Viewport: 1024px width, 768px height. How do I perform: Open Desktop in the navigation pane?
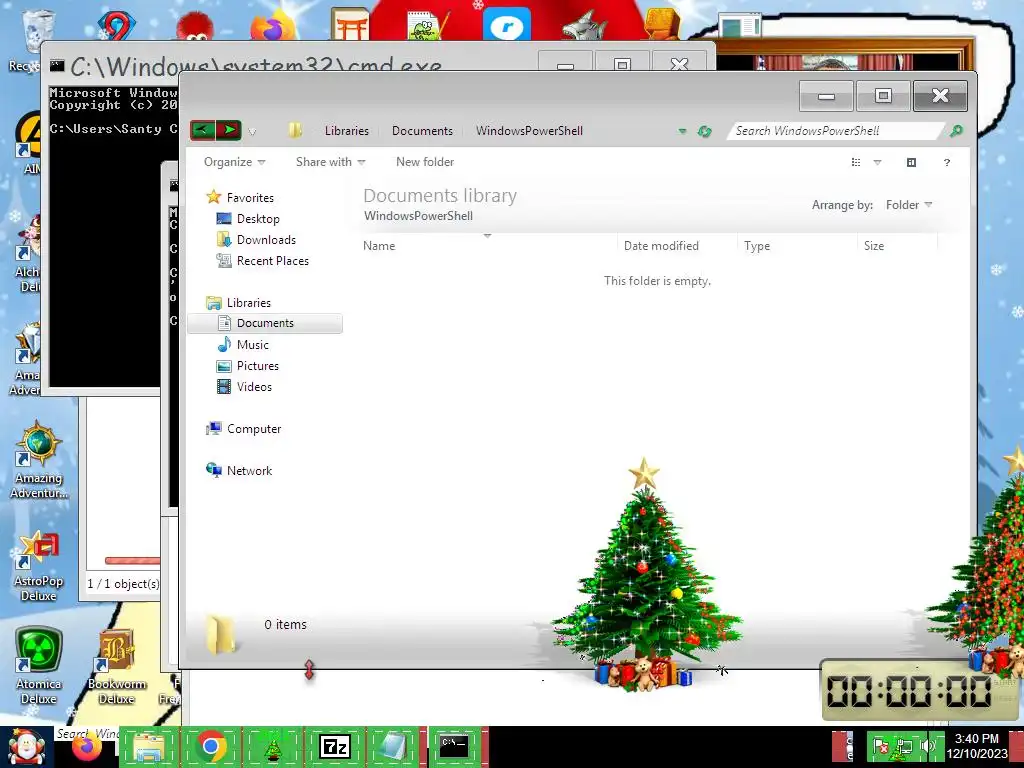248,219
